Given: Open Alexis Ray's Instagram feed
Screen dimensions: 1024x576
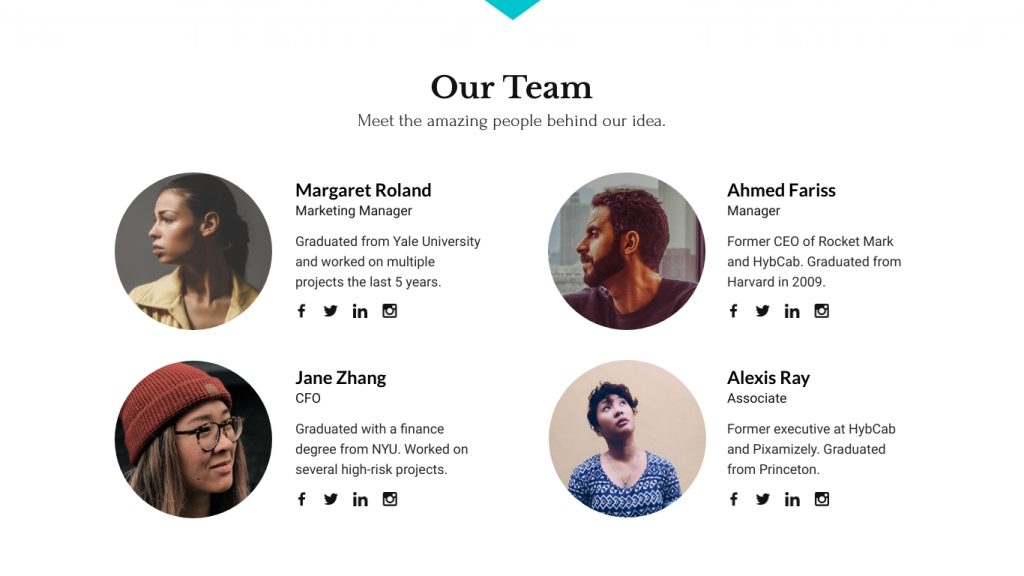Looking at the screenshot, I should 822,499.
